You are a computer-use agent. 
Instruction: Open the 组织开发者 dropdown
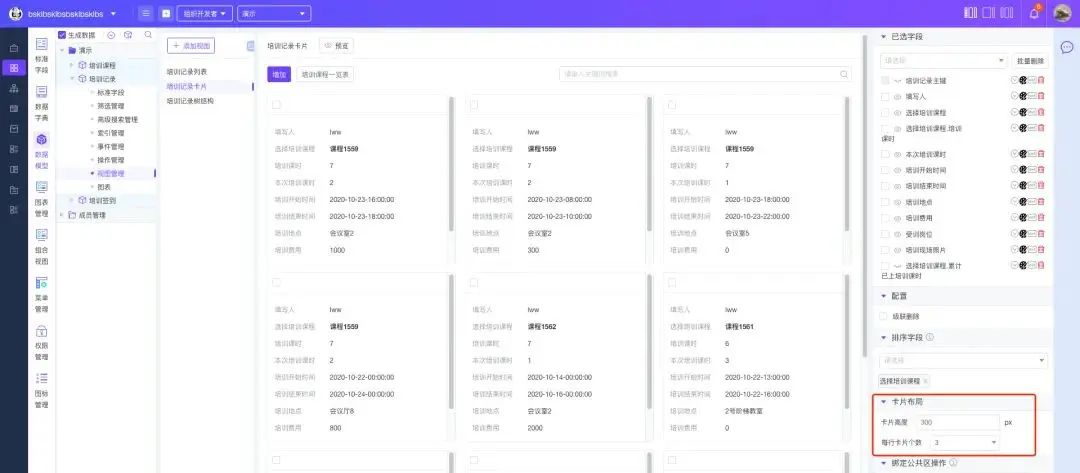[205, 14]
